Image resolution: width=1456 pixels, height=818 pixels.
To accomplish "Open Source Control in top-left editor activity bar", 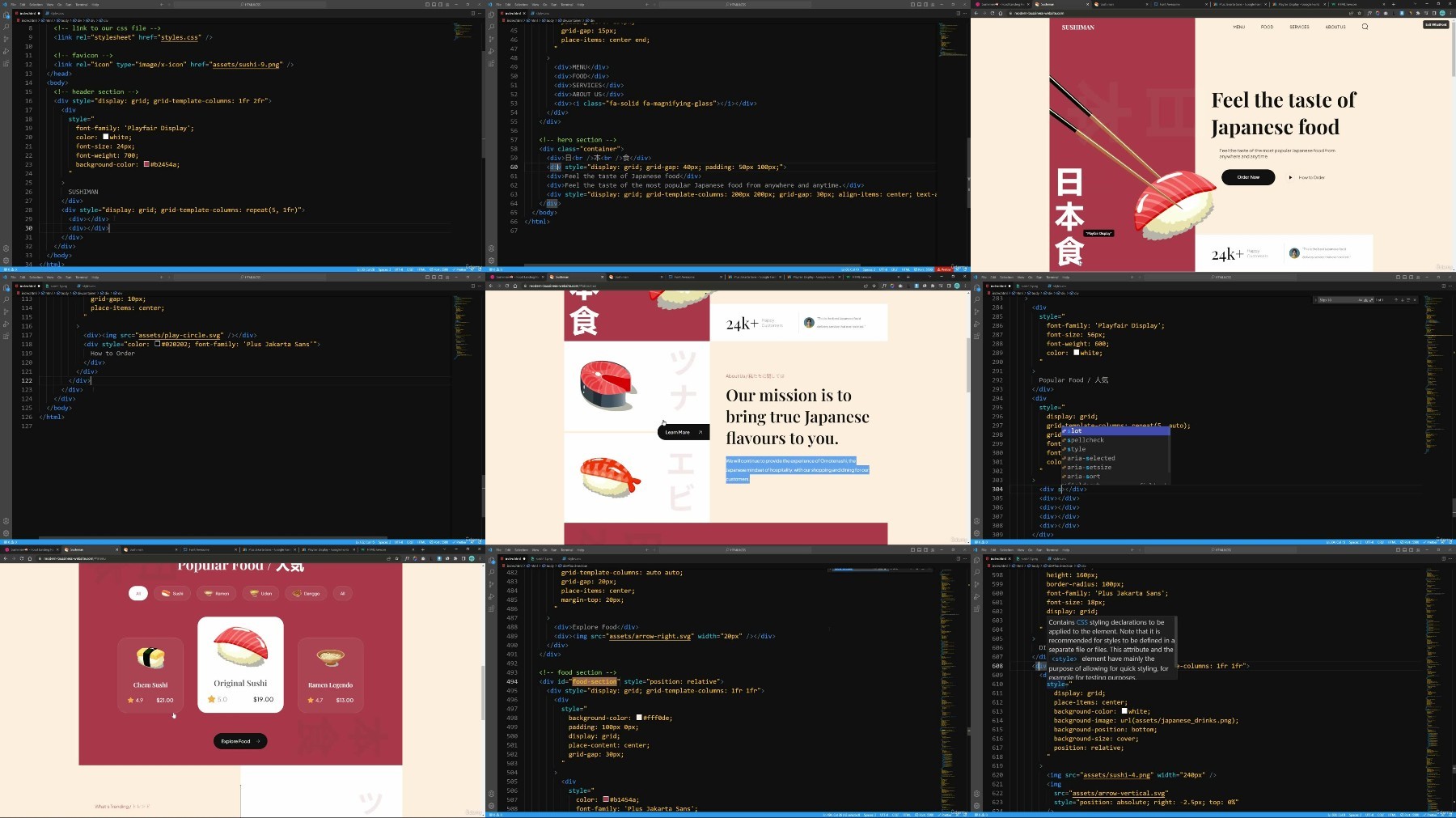I will pos(6,39).
